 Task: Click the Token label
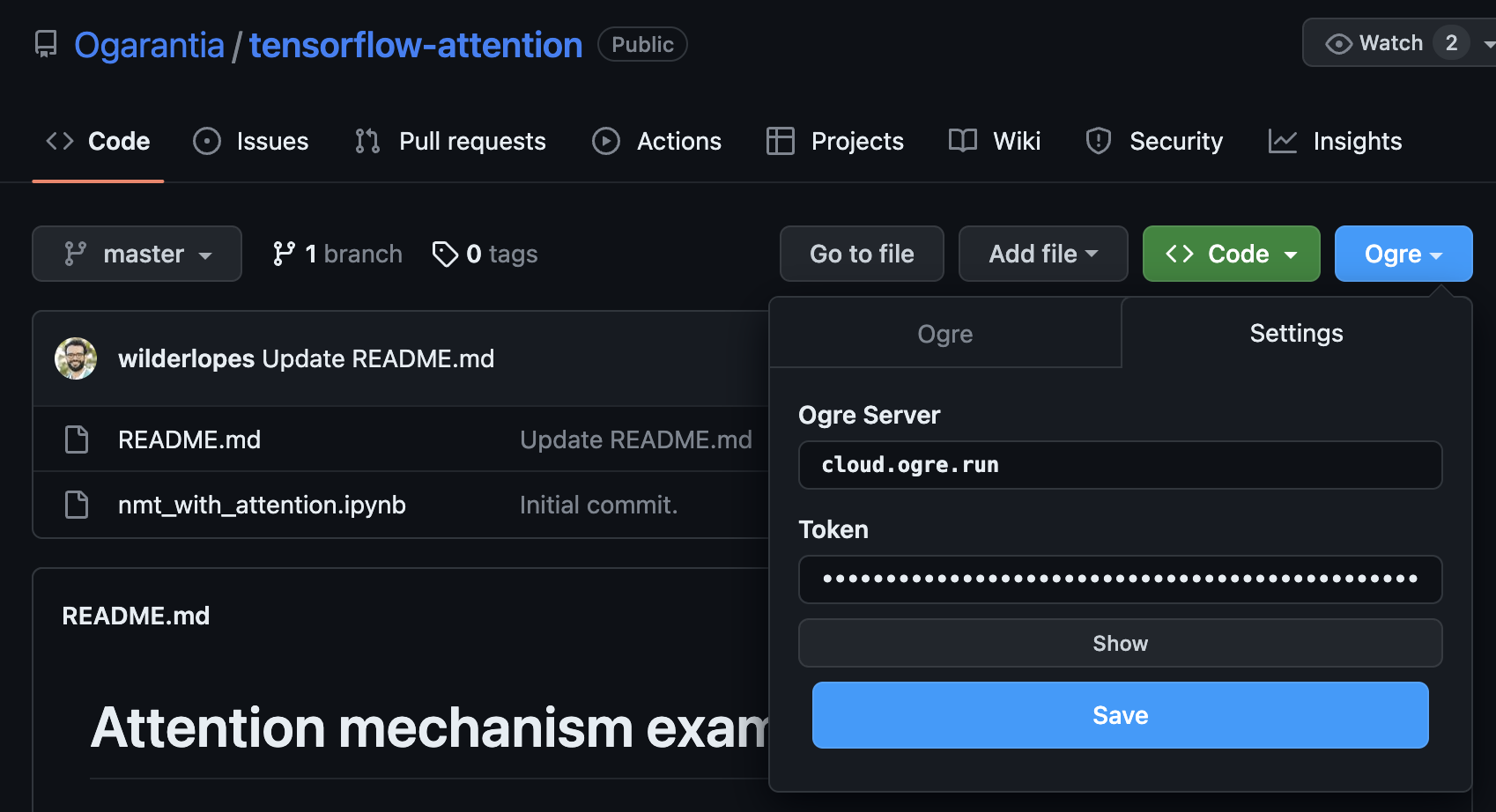point(833,529)
